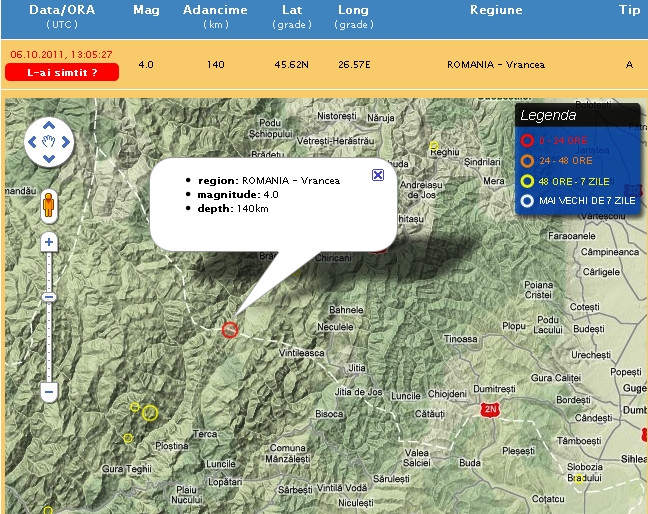Pan the map right with the arrow
This screenshot has width=648, height=514.
tap(66, 142)
